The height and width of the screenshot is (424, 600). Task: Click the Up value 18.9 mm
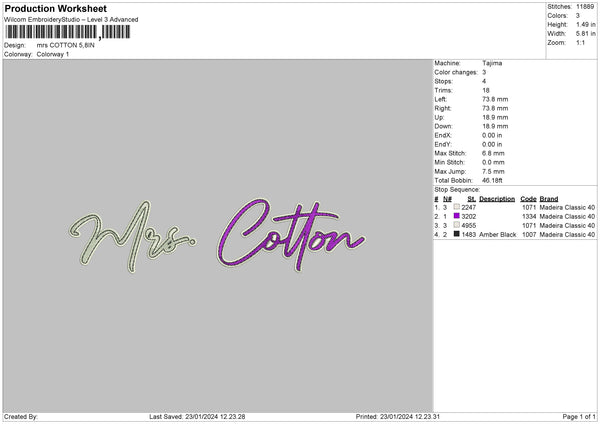[x=495, y=117]
